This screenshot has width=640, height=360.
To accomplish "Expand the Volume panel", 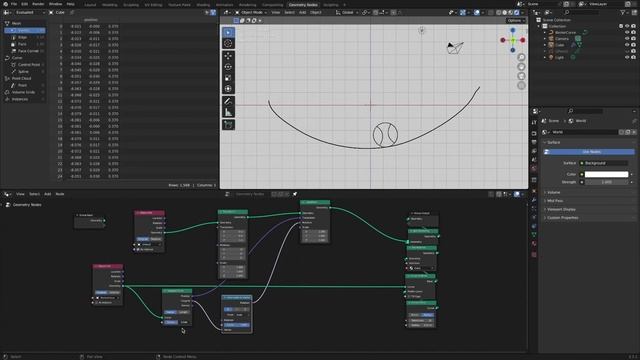I will tap(553, 192).
